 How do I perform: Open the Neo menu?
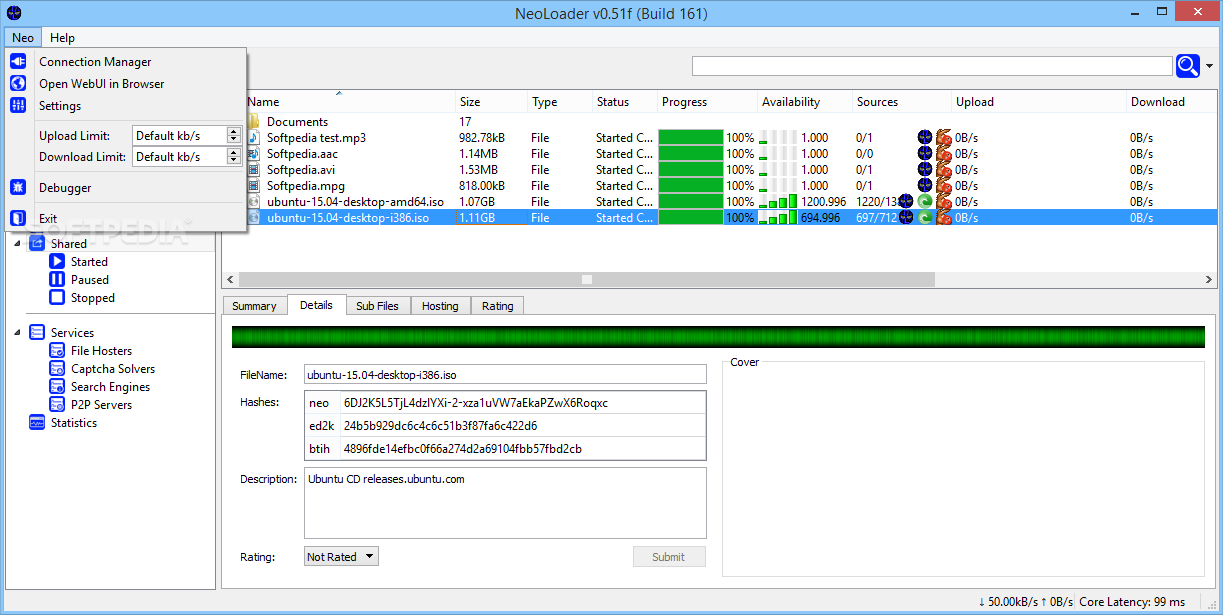(x=22, y=38)
